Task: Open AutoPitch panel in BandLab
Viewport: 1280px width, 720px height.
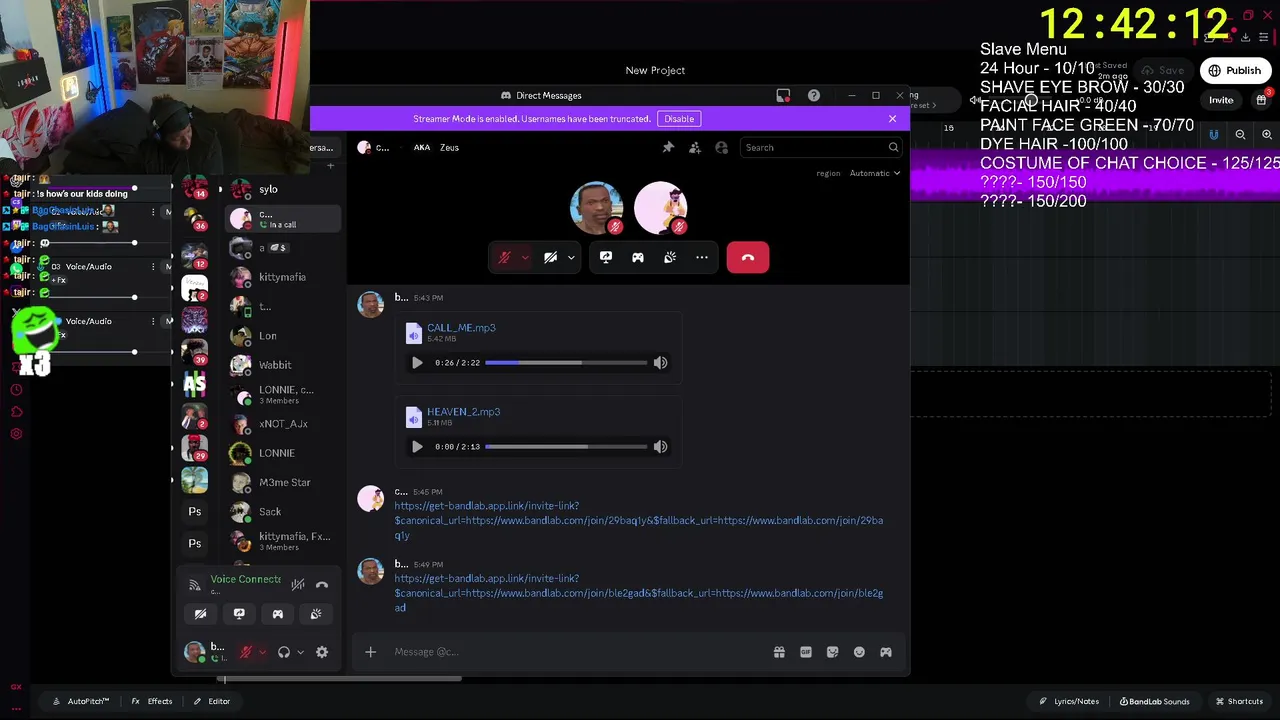Action: [x=81, y=701]
